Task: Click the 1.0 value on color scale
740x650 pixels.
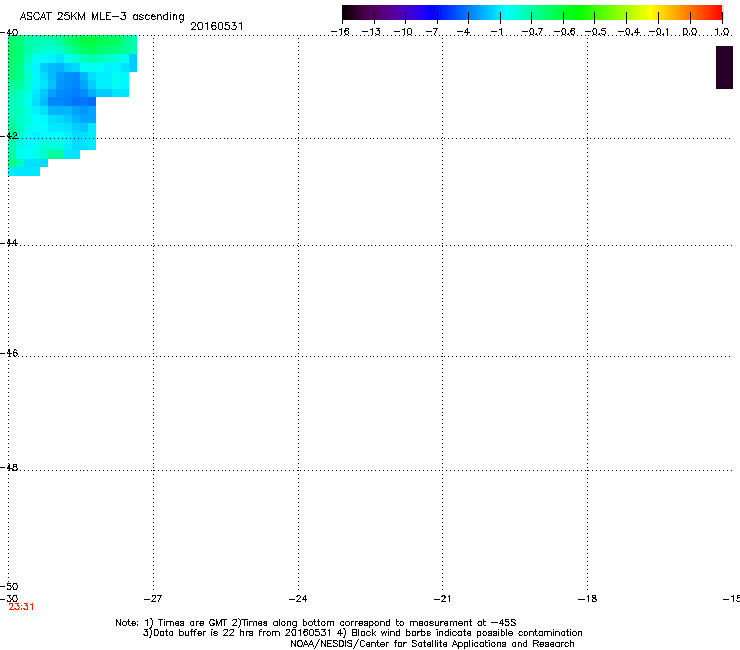Action: (x=722, y=32)
